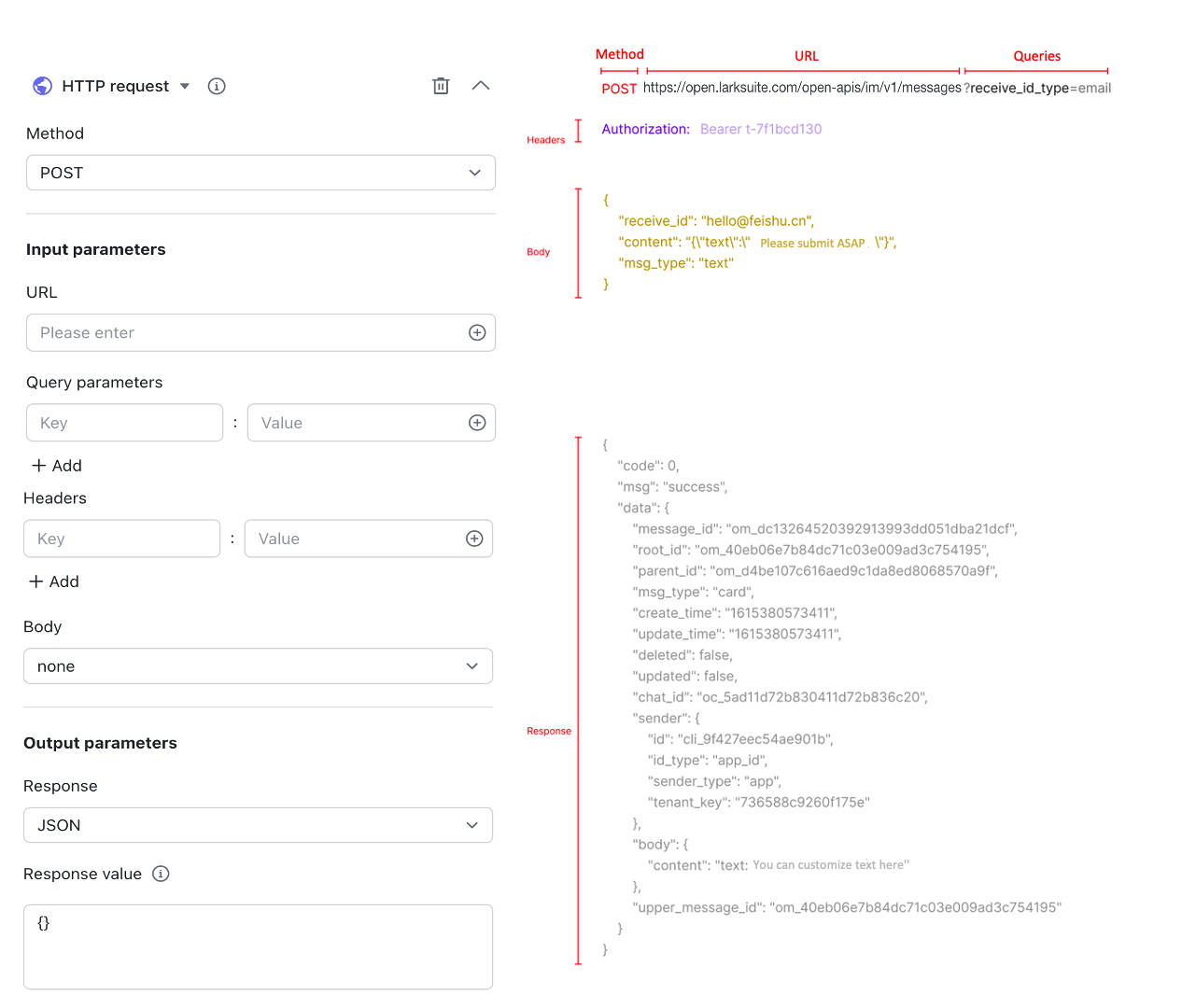
Task: Delete the step using the trash icon
Action: (x=441, y=86)
